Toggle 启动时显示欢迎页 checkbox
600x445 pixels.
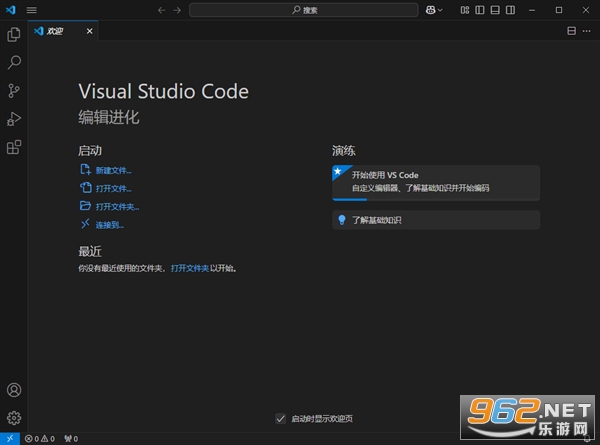click(x=280, y=419)
